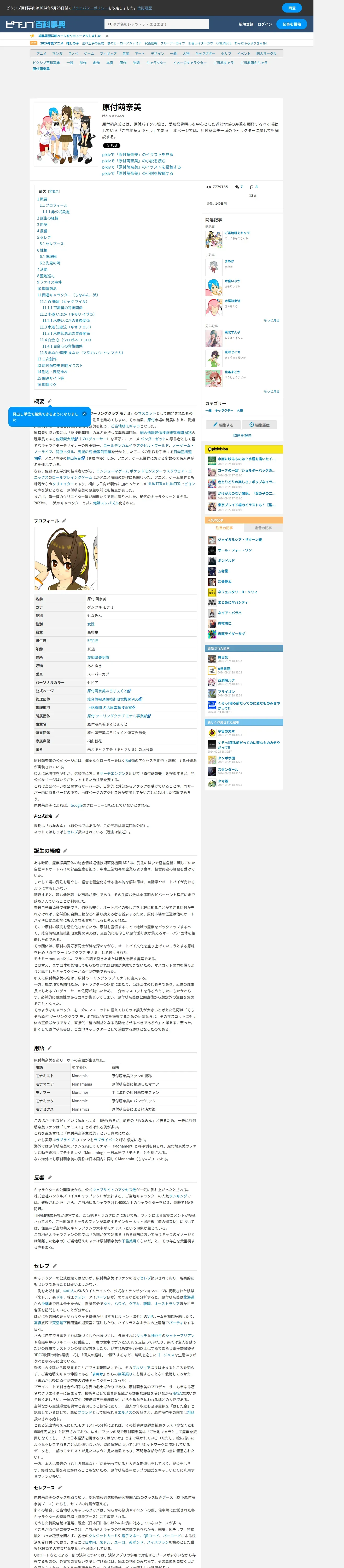Click the 愛知県豊明市 address link in profile

click(x=98, y=658)
